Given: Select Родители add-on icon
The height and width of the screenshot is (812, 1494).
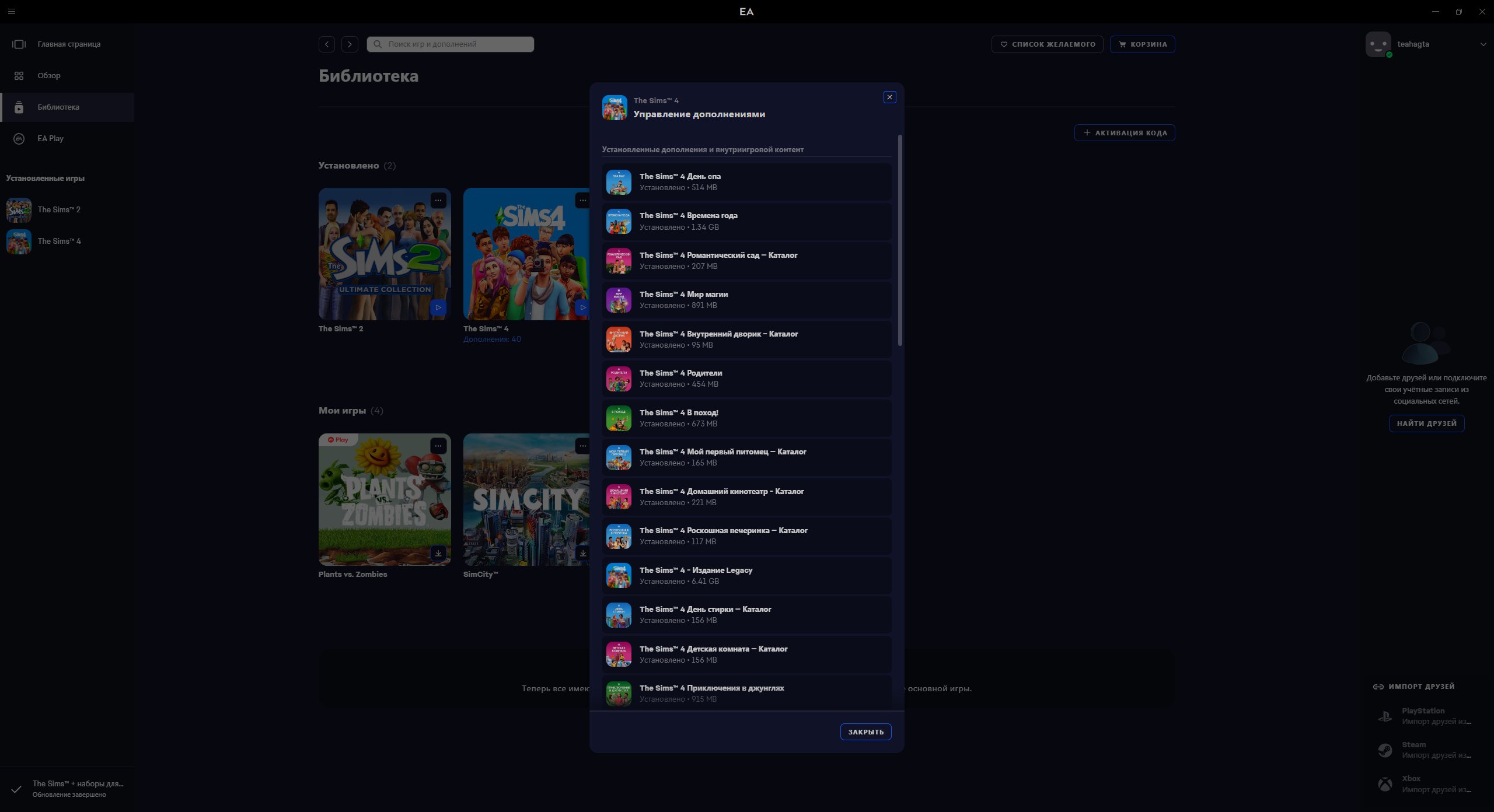Looking at the screenshot, I should [x=619, y=379].
